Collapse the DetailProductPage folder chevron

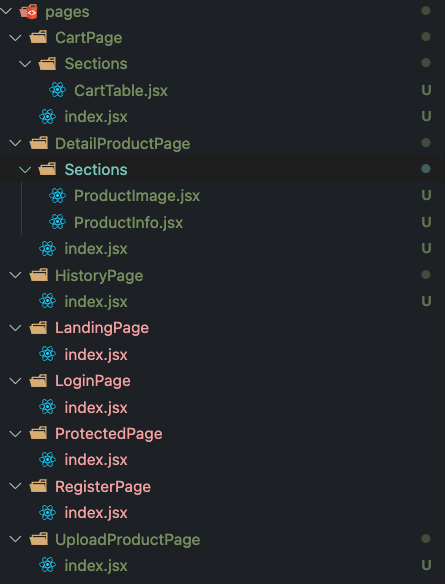15,143
